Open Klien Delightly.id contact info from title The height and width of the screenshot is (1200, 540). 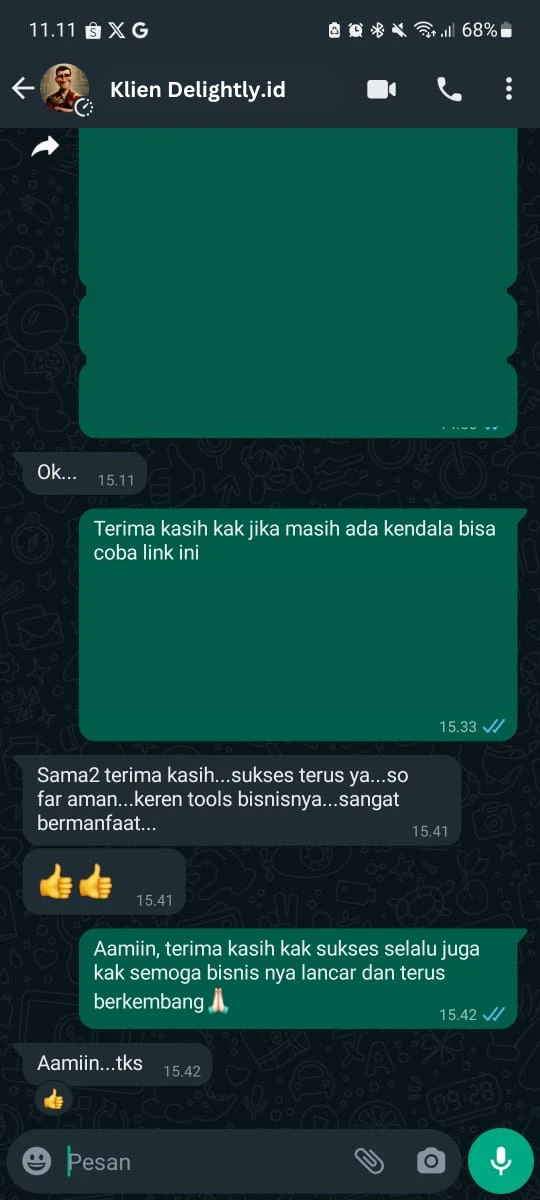(x=197, y=89)
